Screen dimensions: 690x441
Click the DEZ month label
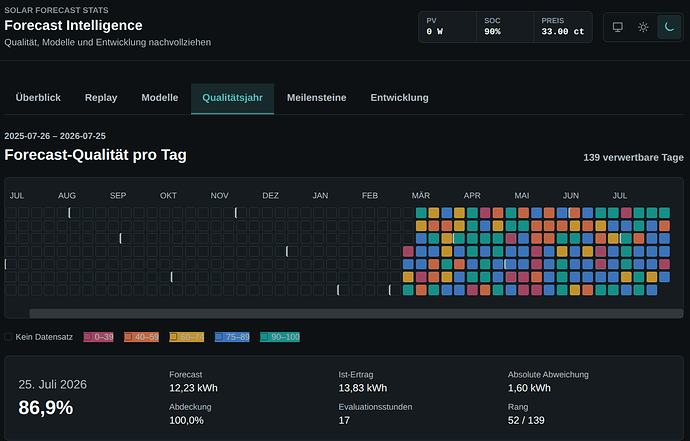click(270, 195)
